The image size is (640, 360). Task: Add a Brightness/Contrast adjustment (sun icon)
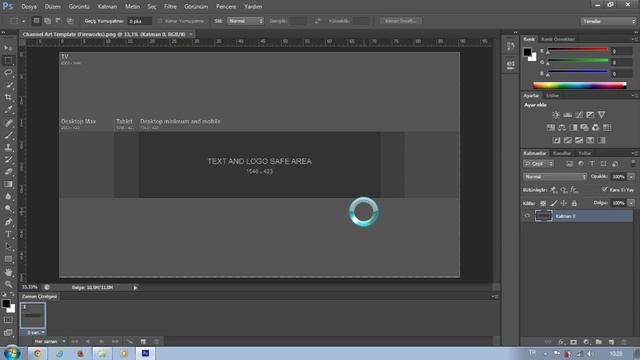pyautogui.click(x=556, y=115)
